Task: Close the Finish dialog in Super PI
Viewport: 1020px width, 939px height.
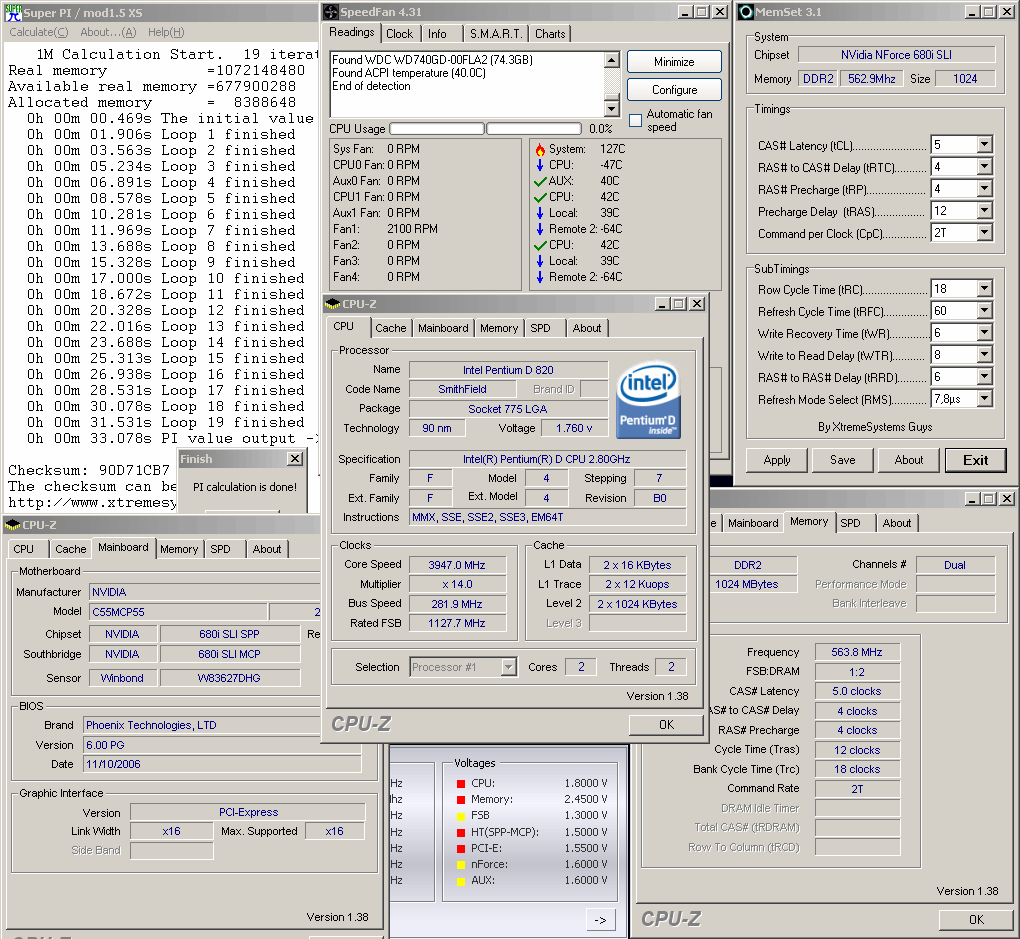Action: point(295,459)
